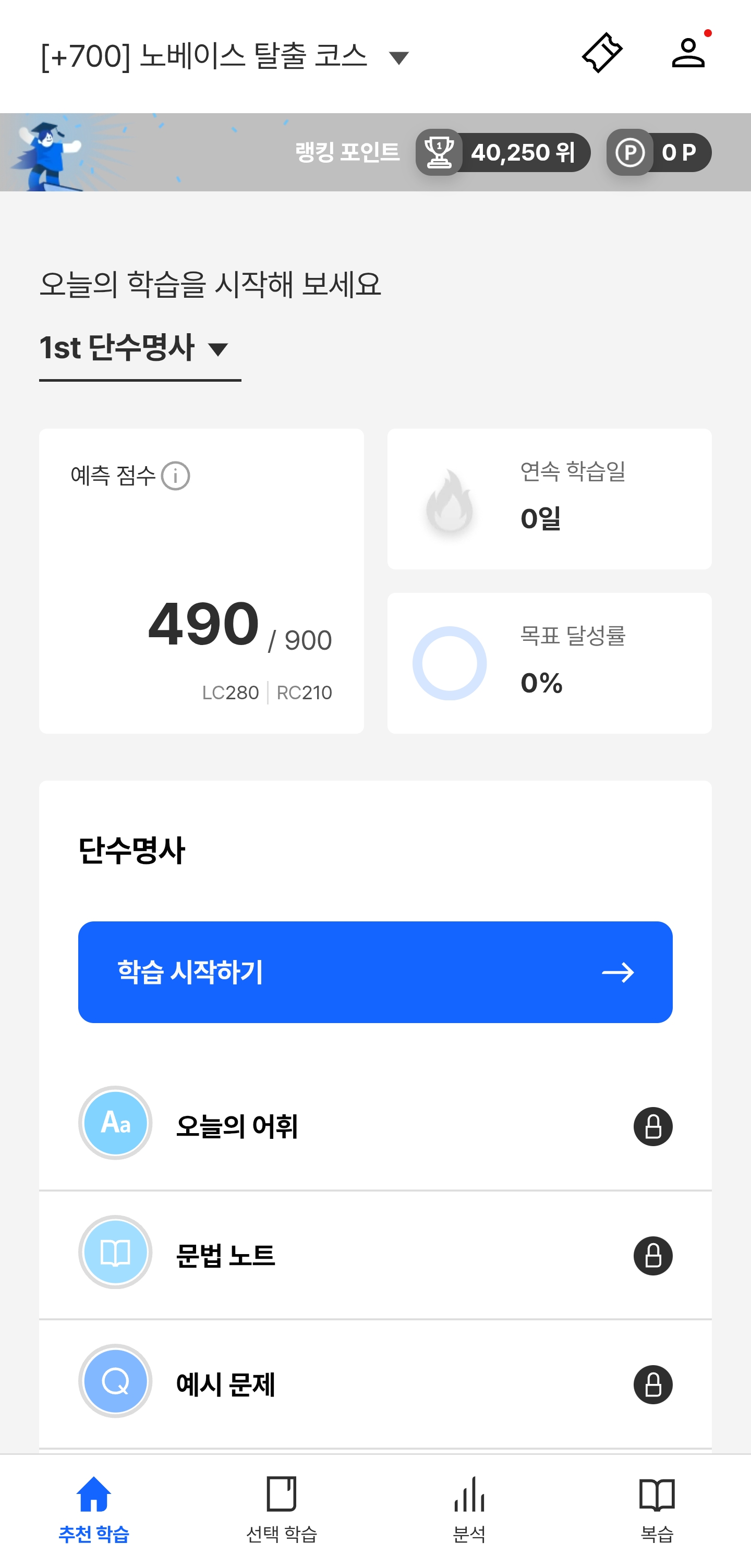Tap the points P coin icon

pyautogui.click(x=630, y=152)
